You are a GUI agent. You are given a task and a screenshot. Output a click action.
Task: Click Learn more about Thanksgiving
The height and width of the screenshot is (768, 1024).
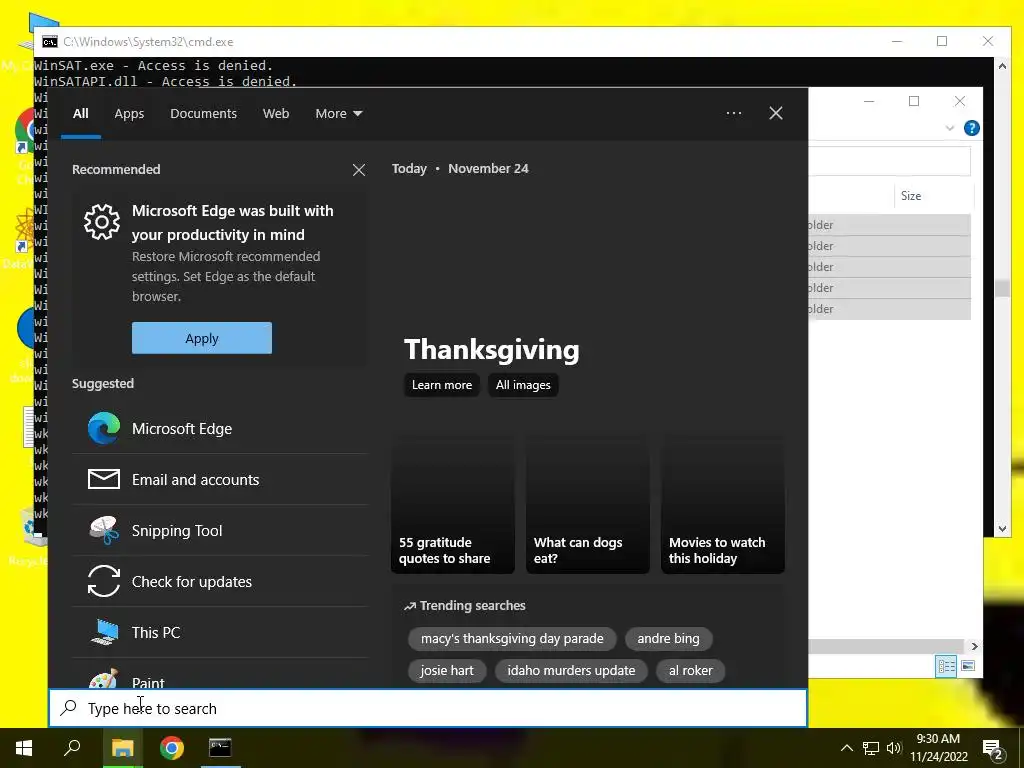click(442, 385)
